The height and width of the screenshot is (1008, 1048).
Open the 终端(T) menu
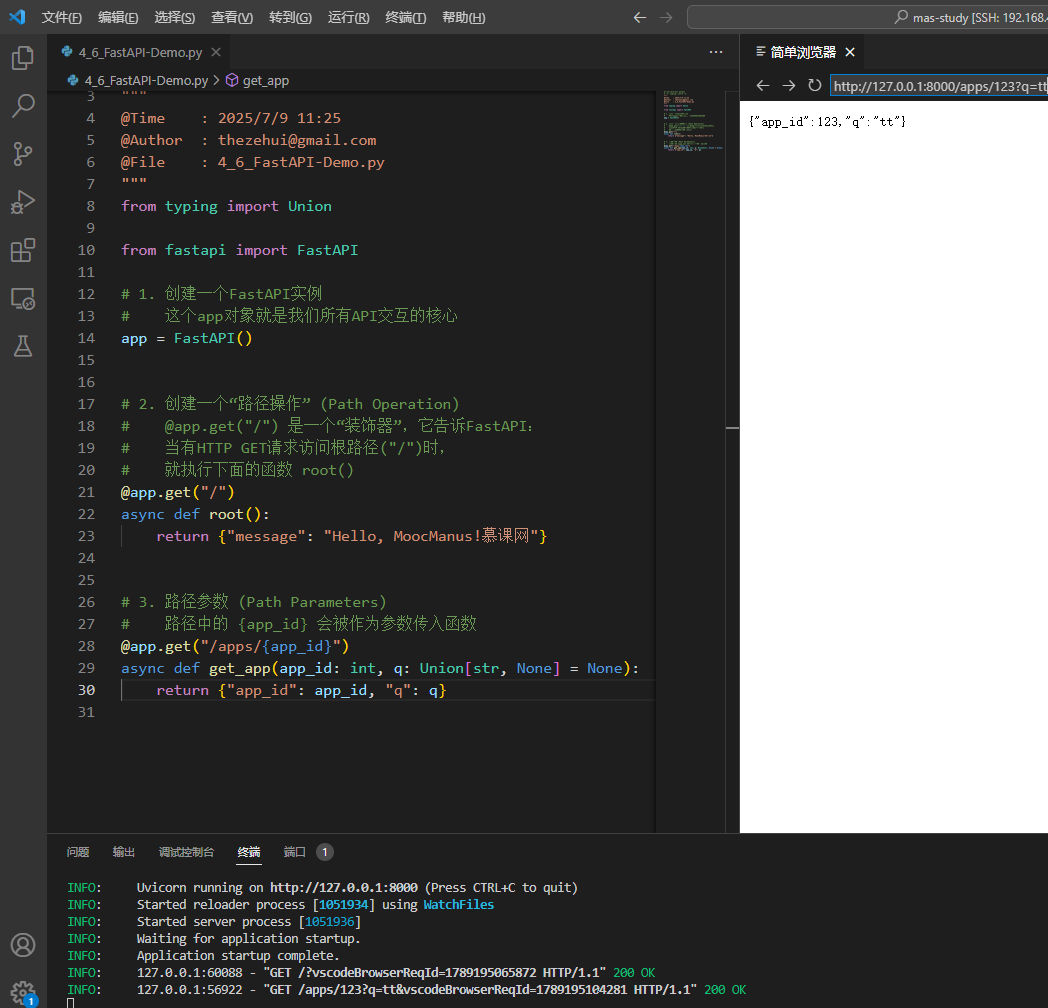(406, 17)
